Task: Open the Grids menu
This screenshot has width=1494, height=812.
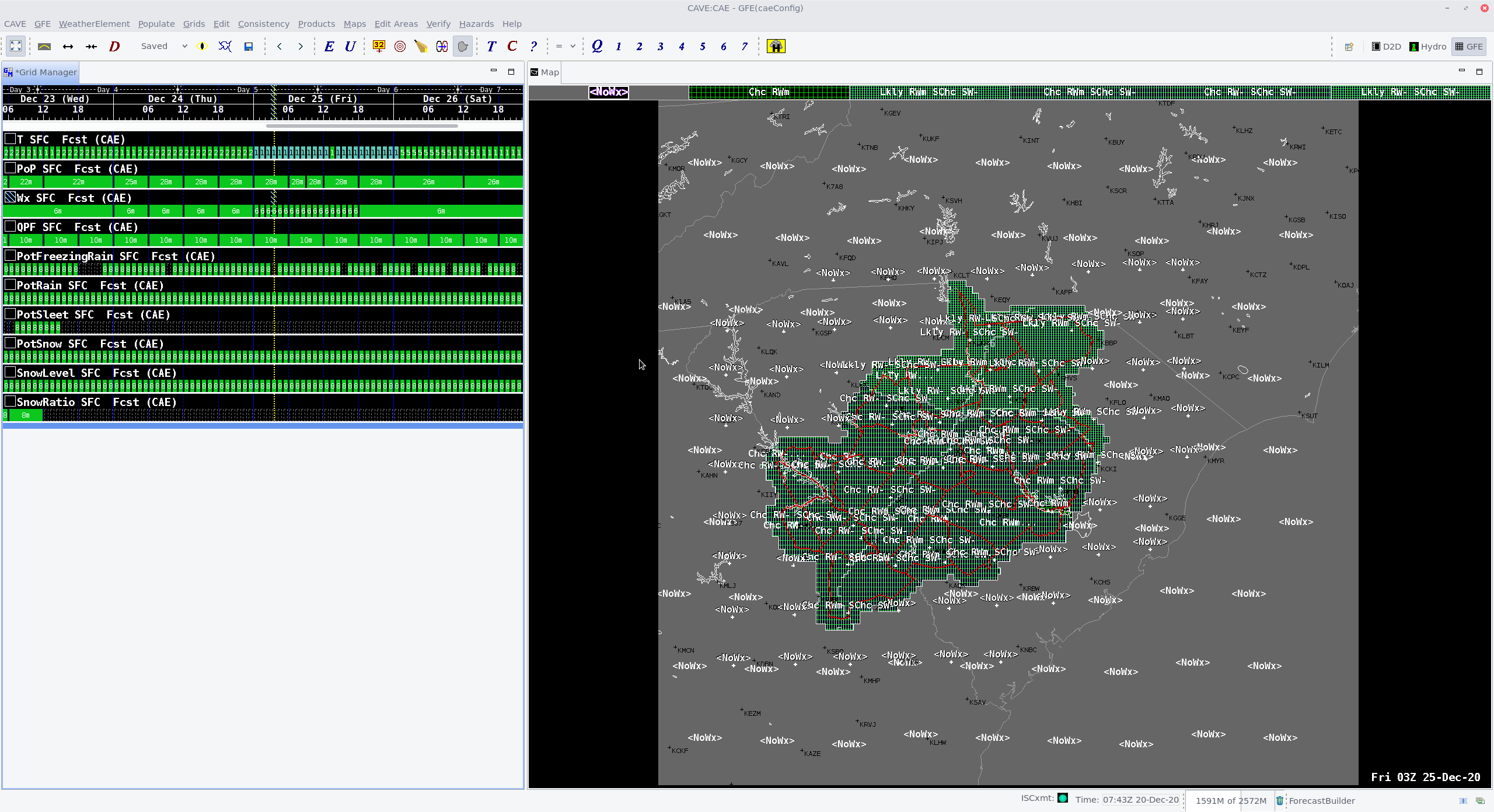Action: (x=194, y=24)
